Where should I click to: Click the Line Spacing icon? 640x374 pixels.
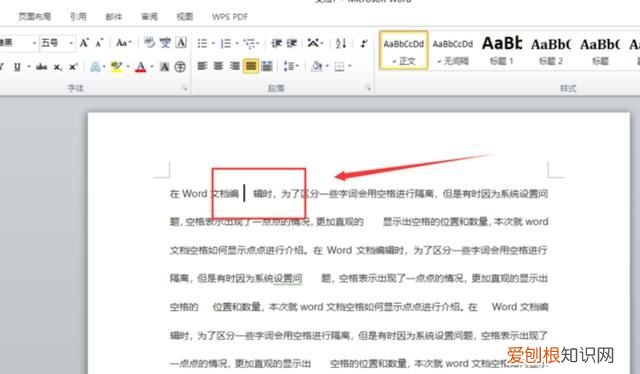[x=289, y=66]
